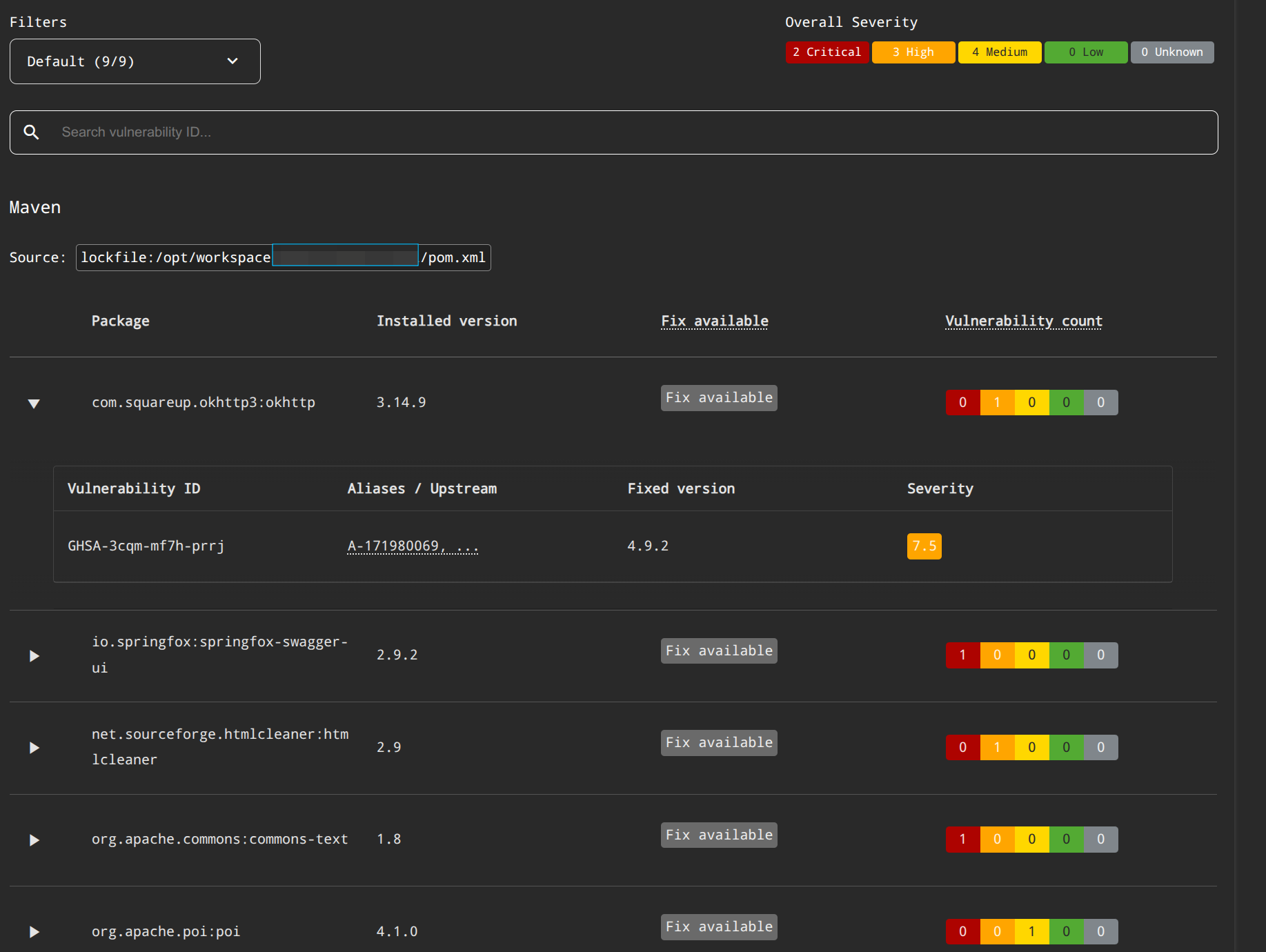The width and height of the screenshot is (1266, 952).
Task: Click the Vulnerability count column header
Action: (x=1023, y=321)
